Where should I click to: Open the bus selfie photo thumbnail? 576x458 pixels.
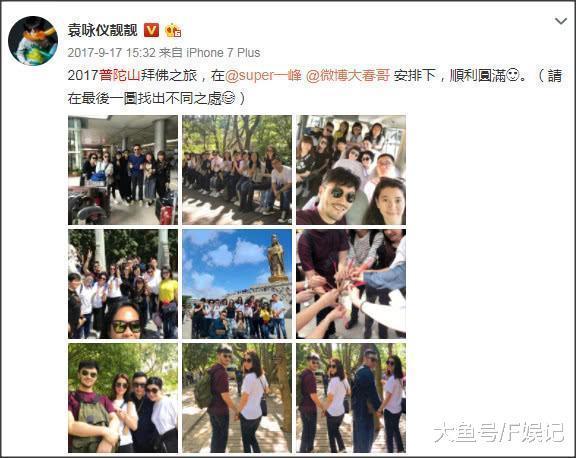tap(351, 170)
